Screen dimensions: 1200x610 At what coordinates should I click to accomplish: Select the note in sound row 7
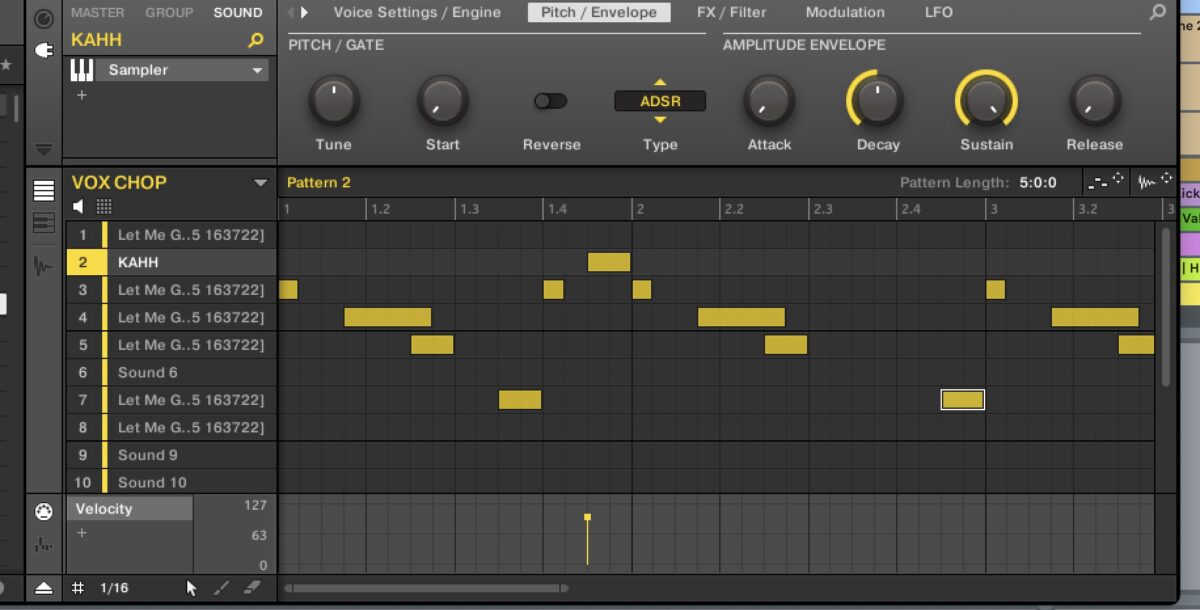[x=962, y=399]
